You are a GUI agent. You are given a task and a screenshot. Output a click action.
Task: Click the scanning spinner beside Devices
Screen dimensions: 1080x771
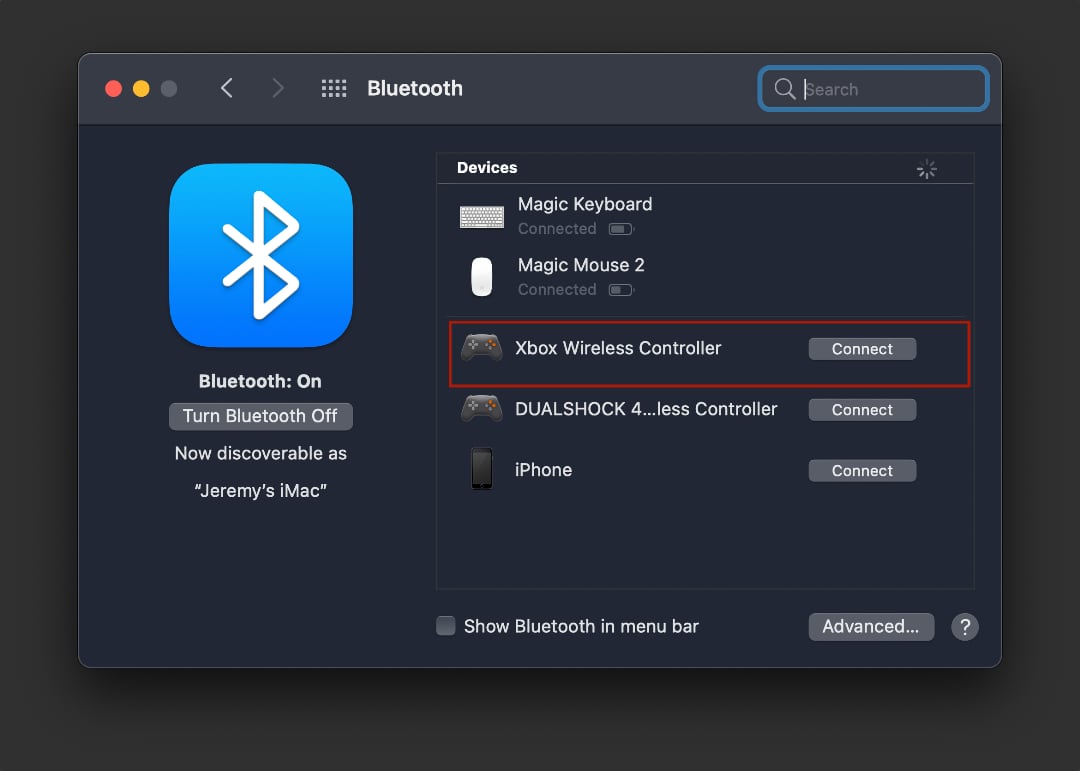coord(926,169)
